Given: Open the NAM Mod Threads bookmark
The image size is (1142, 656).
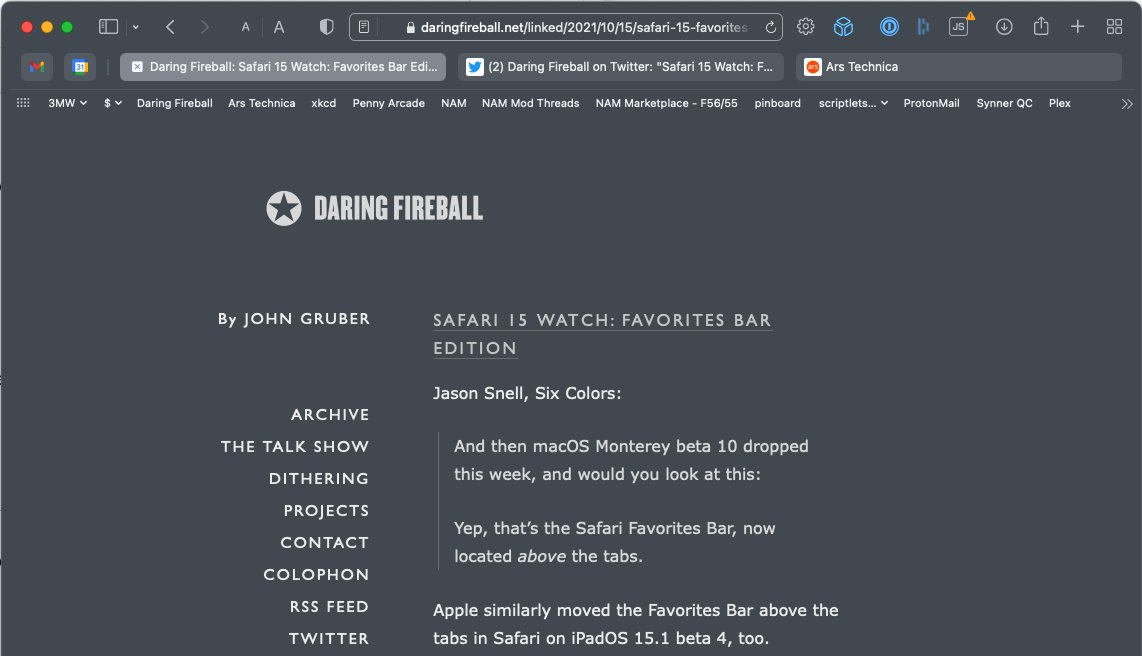Looking at the screenshot, I should tap(530, 103).
